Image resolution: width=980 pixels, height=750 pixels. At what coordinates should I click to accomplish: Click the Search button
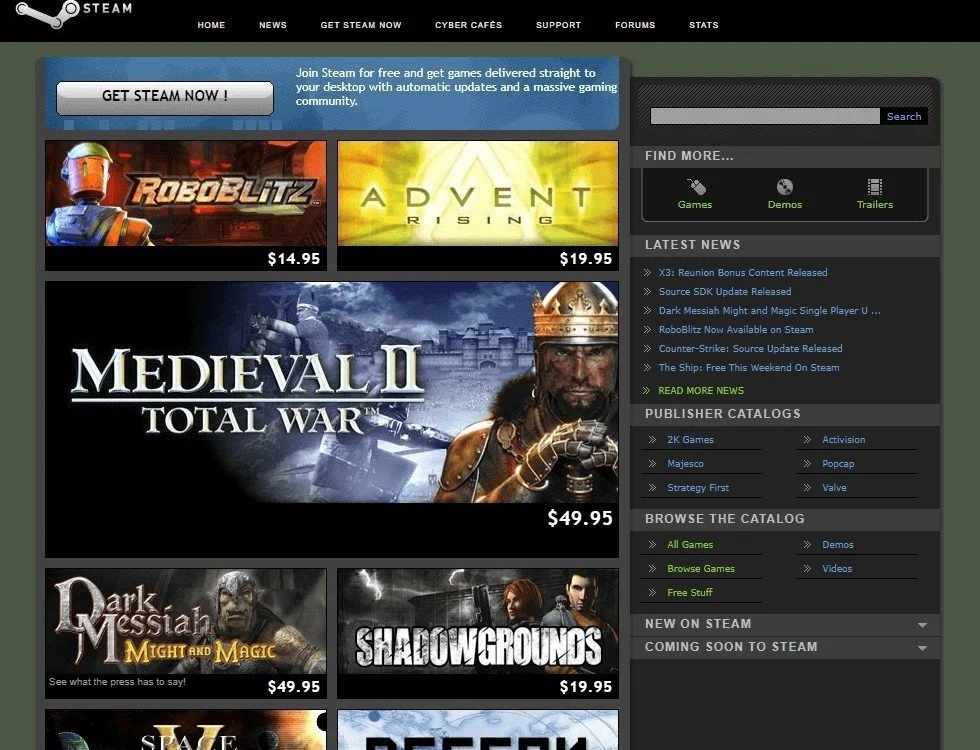[x=904, y=116]
